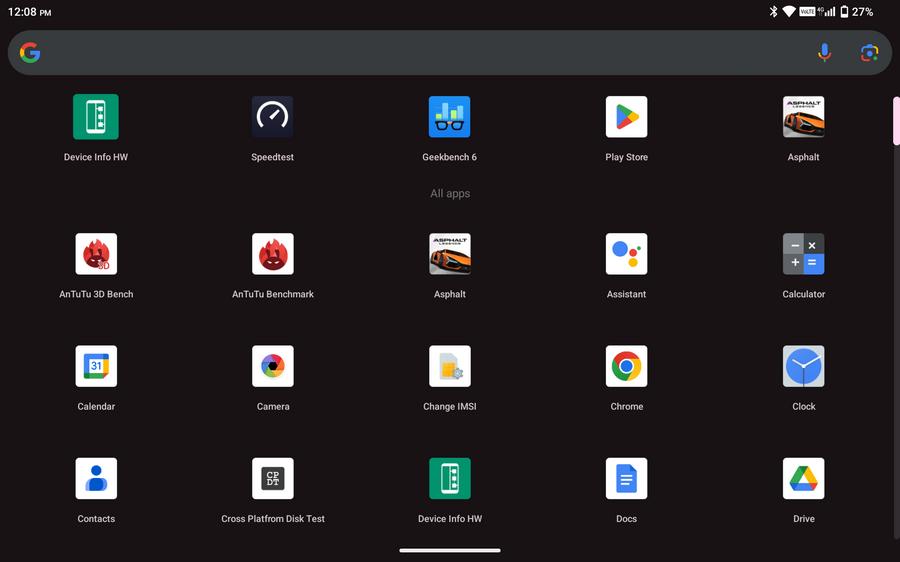Tap the 27% battery percentage text
Image resolution: width=900 pixels, height=562 pixels.
(862, 12)
